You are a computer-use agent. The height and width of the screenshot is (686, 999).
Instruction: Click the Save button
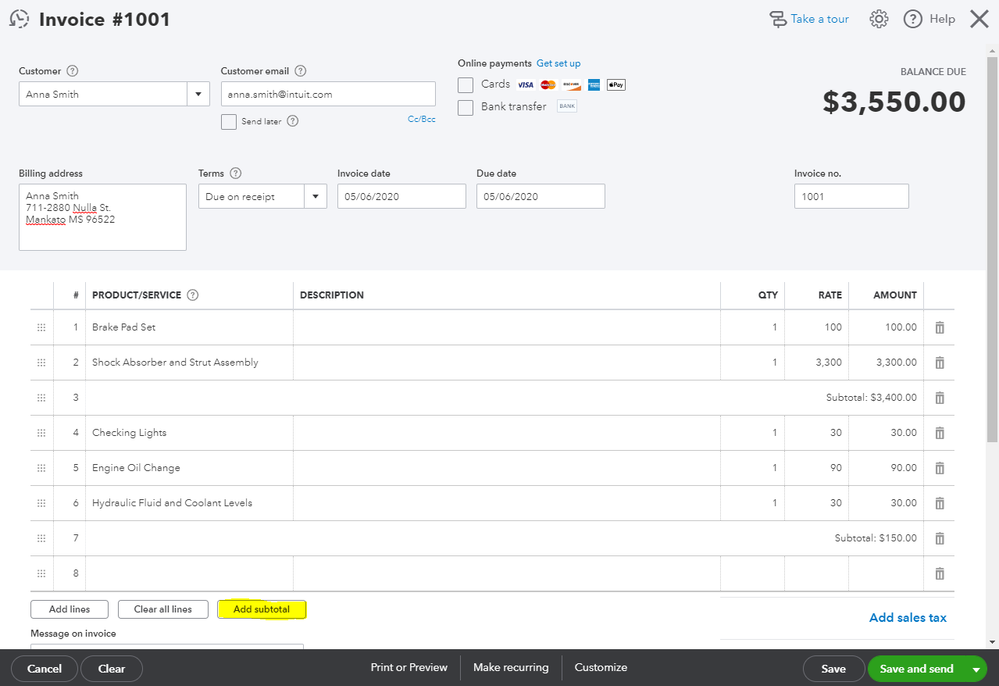point(833,669)
